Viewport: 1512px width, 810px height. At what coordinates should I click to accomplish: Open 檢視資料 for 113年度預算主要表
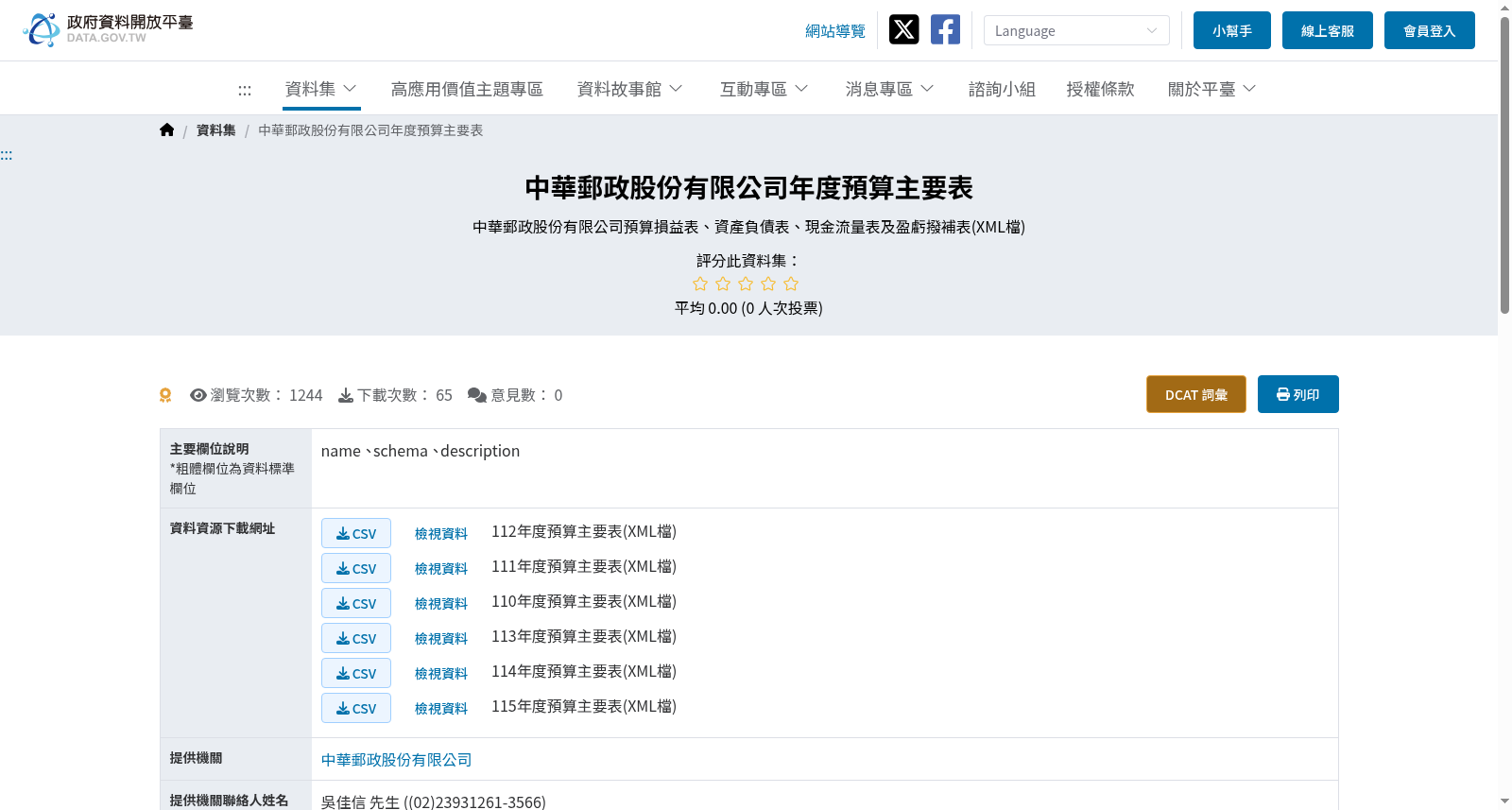(x=441, y=639)
